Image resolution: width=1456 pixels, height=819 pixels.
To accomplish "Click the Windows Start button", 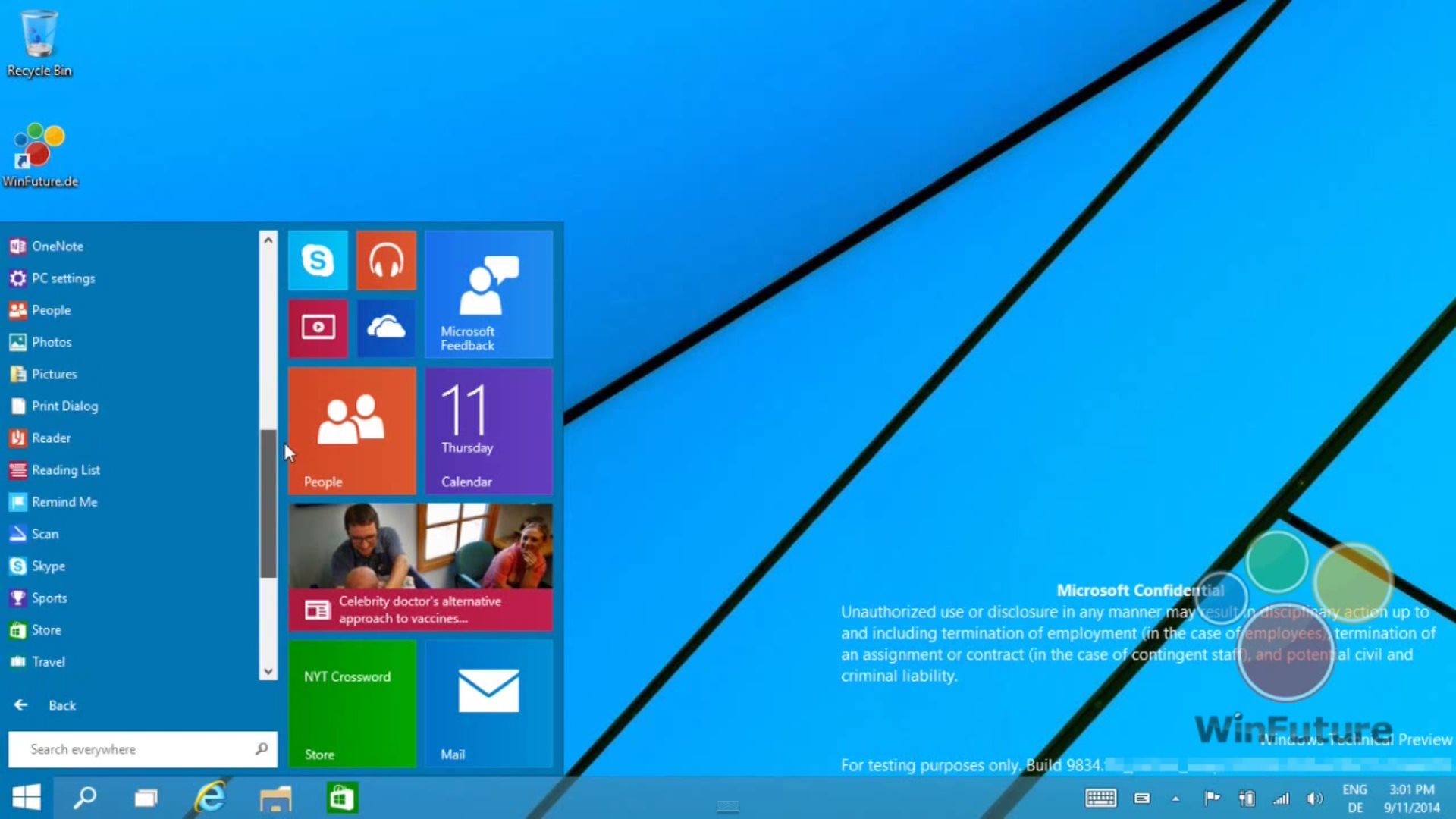I will pyautogui.click(x=27, y=798).
